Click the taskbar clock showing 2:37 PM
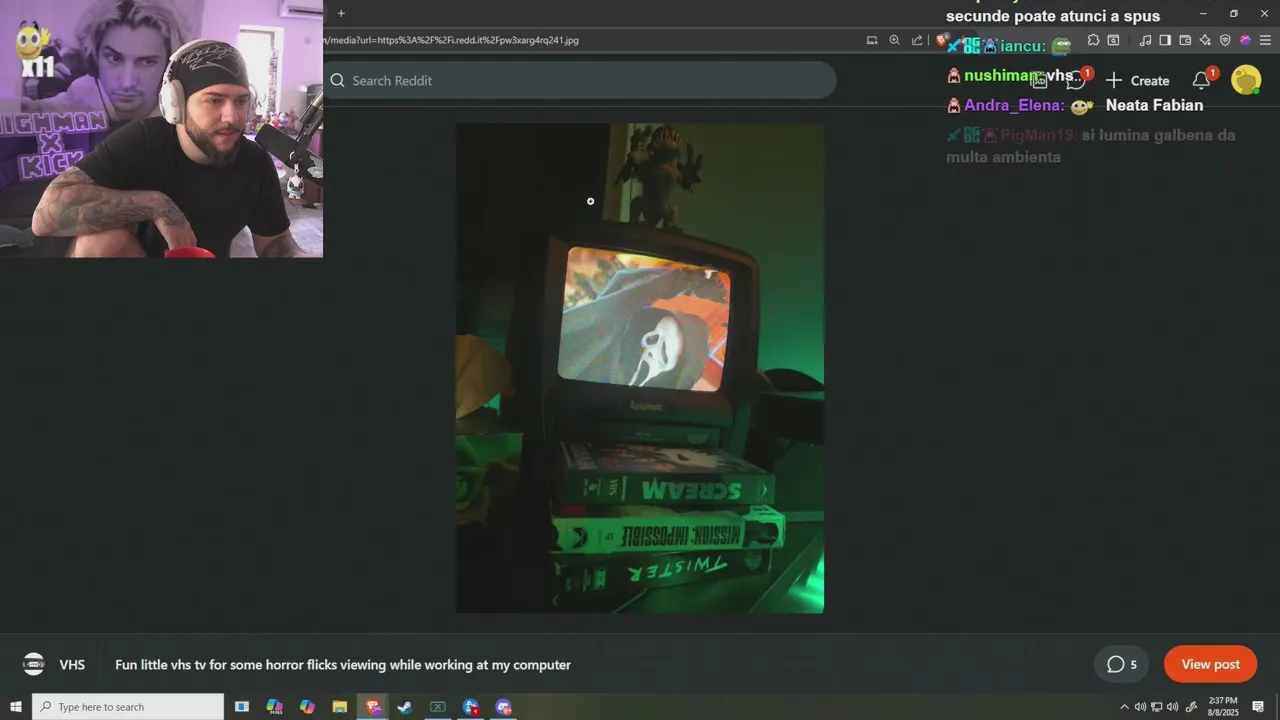This screenshot has width=1280, height=720. point(1223,707)
